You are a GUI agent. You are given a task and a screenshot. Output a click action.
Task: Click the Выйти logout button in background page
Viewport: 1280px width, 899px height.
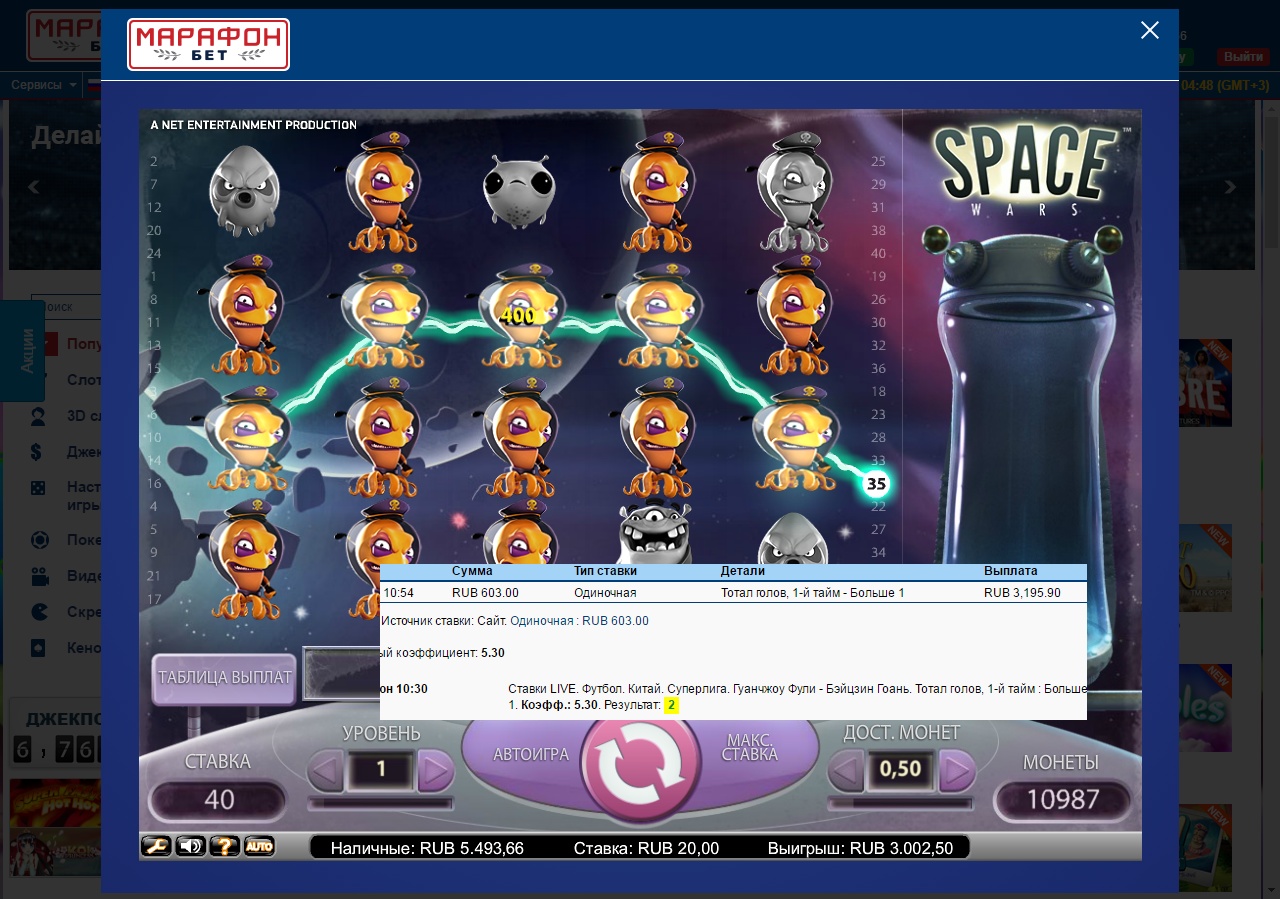click(1243, 57)
